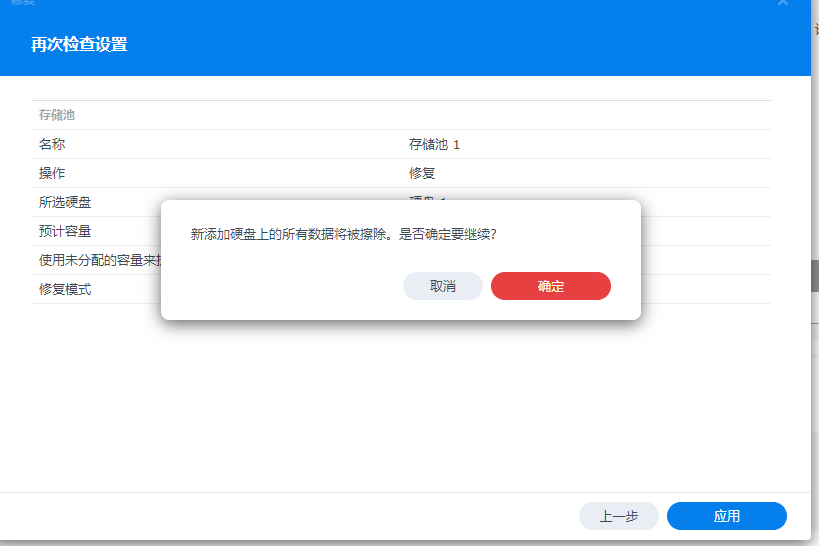
Task: Click the 所选硬盘 row label
Action: [65, 202]
